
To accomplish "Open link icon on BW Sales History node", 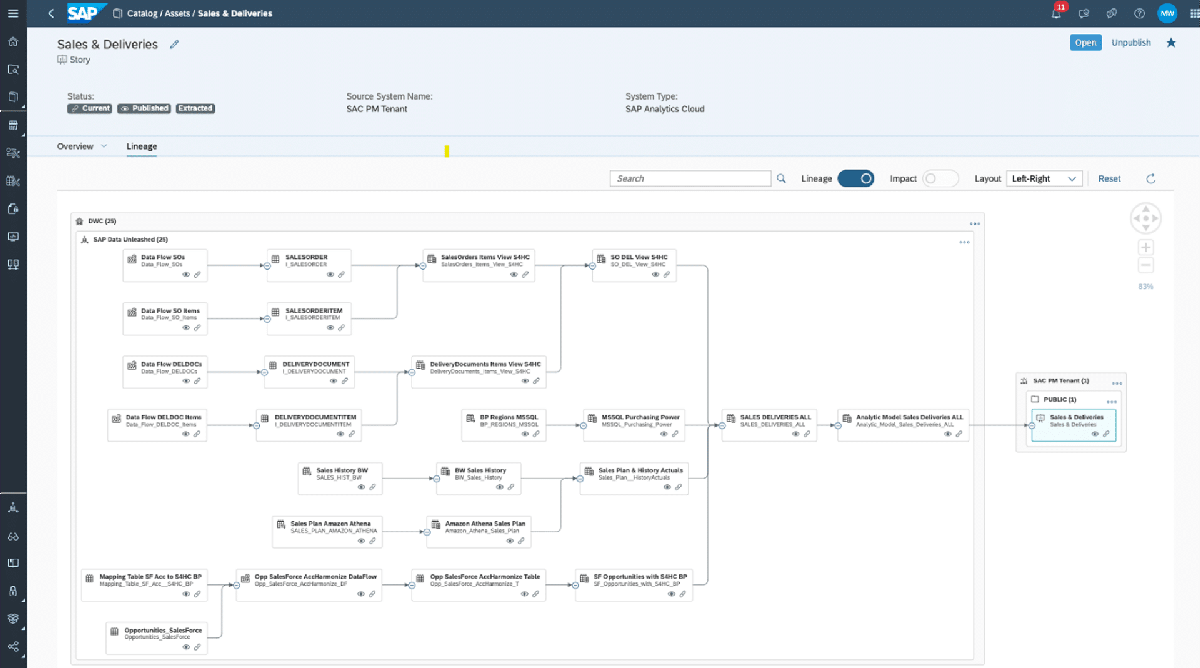I will click(x=511, y=486).
